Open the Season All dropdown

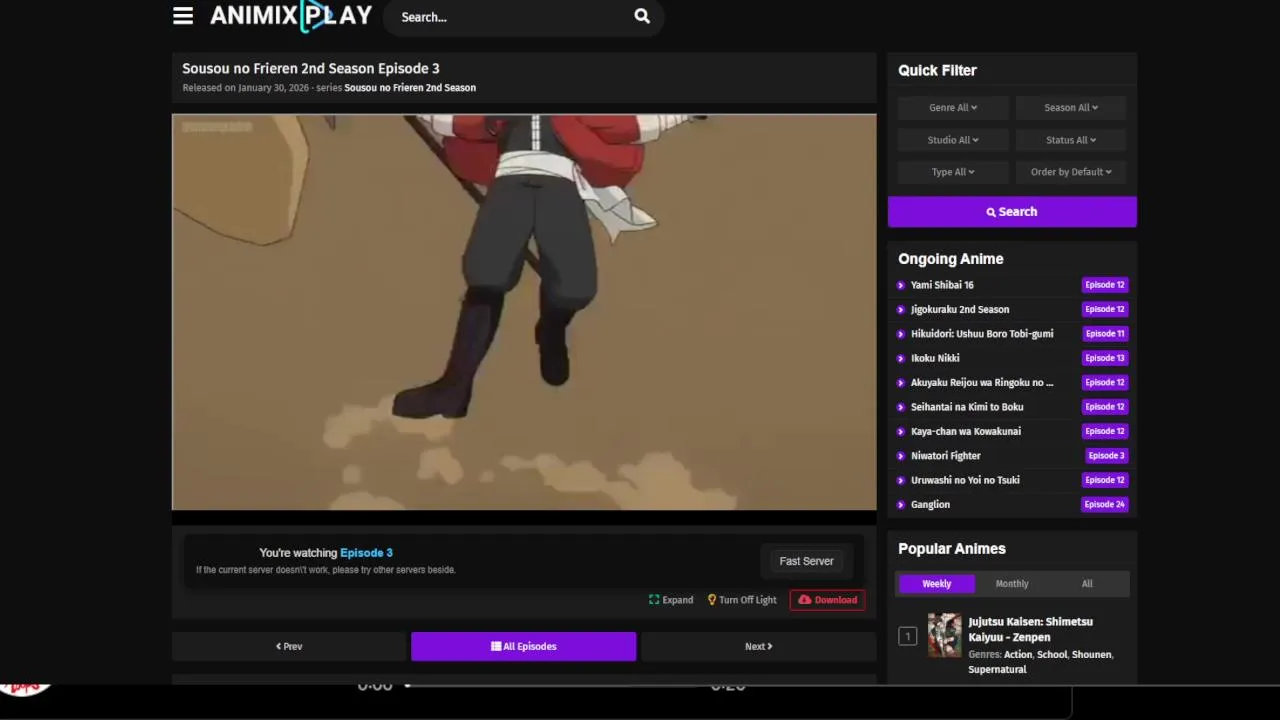tap(1071, 108)
